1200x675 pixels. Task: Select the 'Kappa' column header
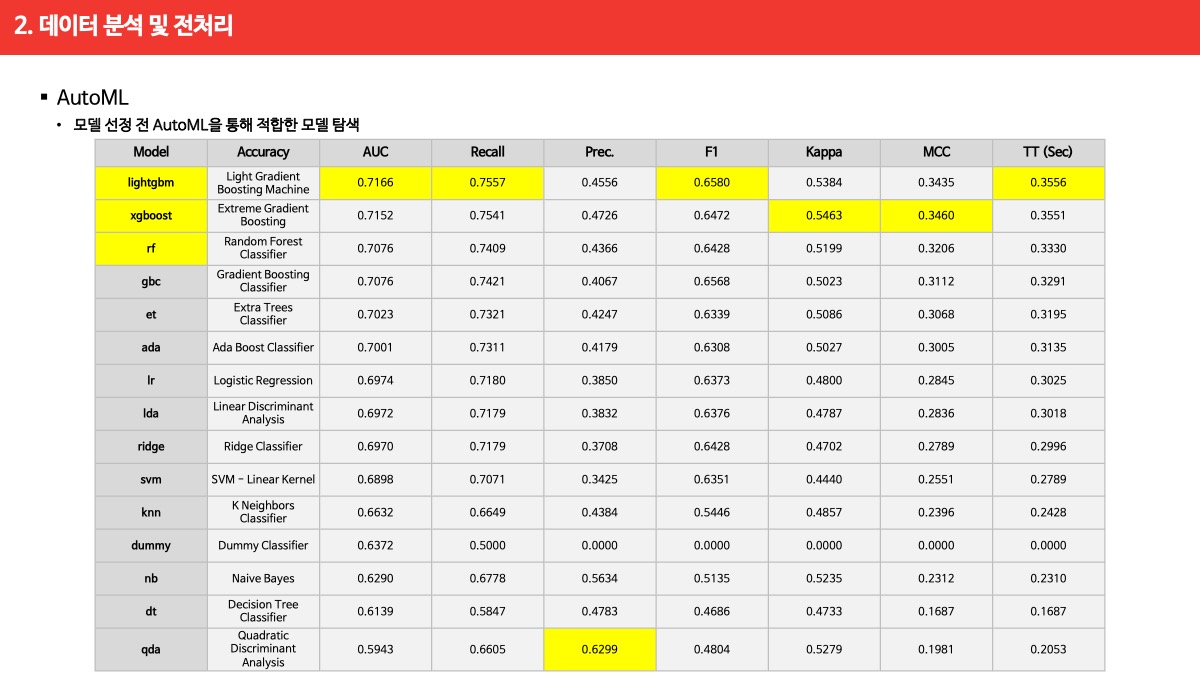[x=823, y=152]
